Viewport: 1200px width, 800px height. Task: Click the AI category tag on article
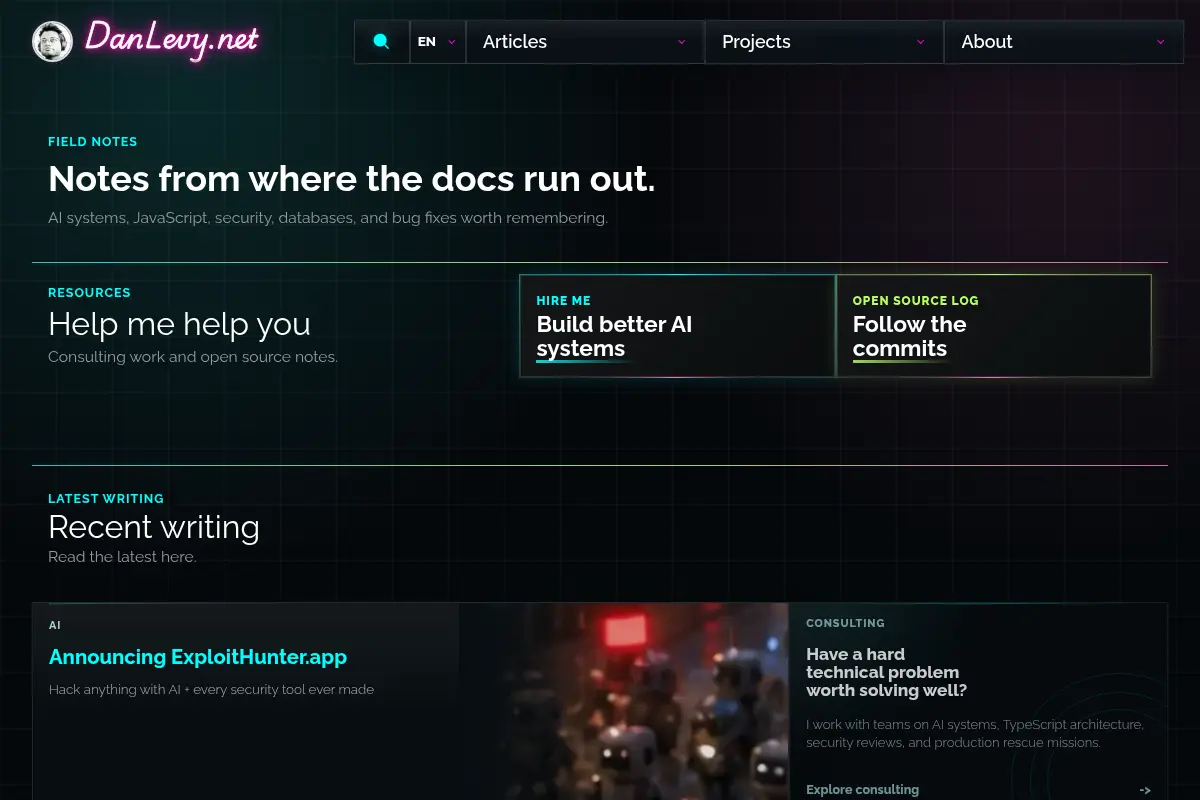(x=55, y=625)
